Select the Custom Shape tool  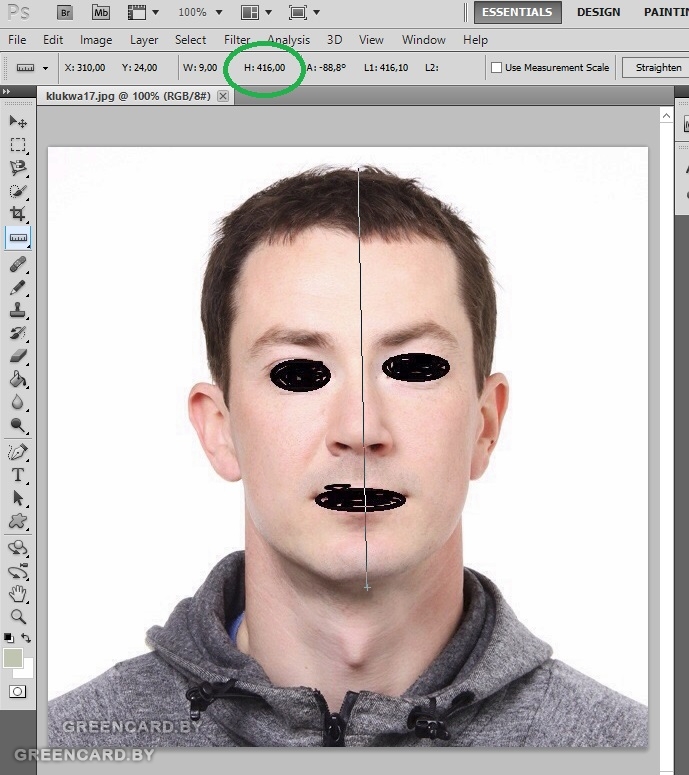[x=18, y=520]
